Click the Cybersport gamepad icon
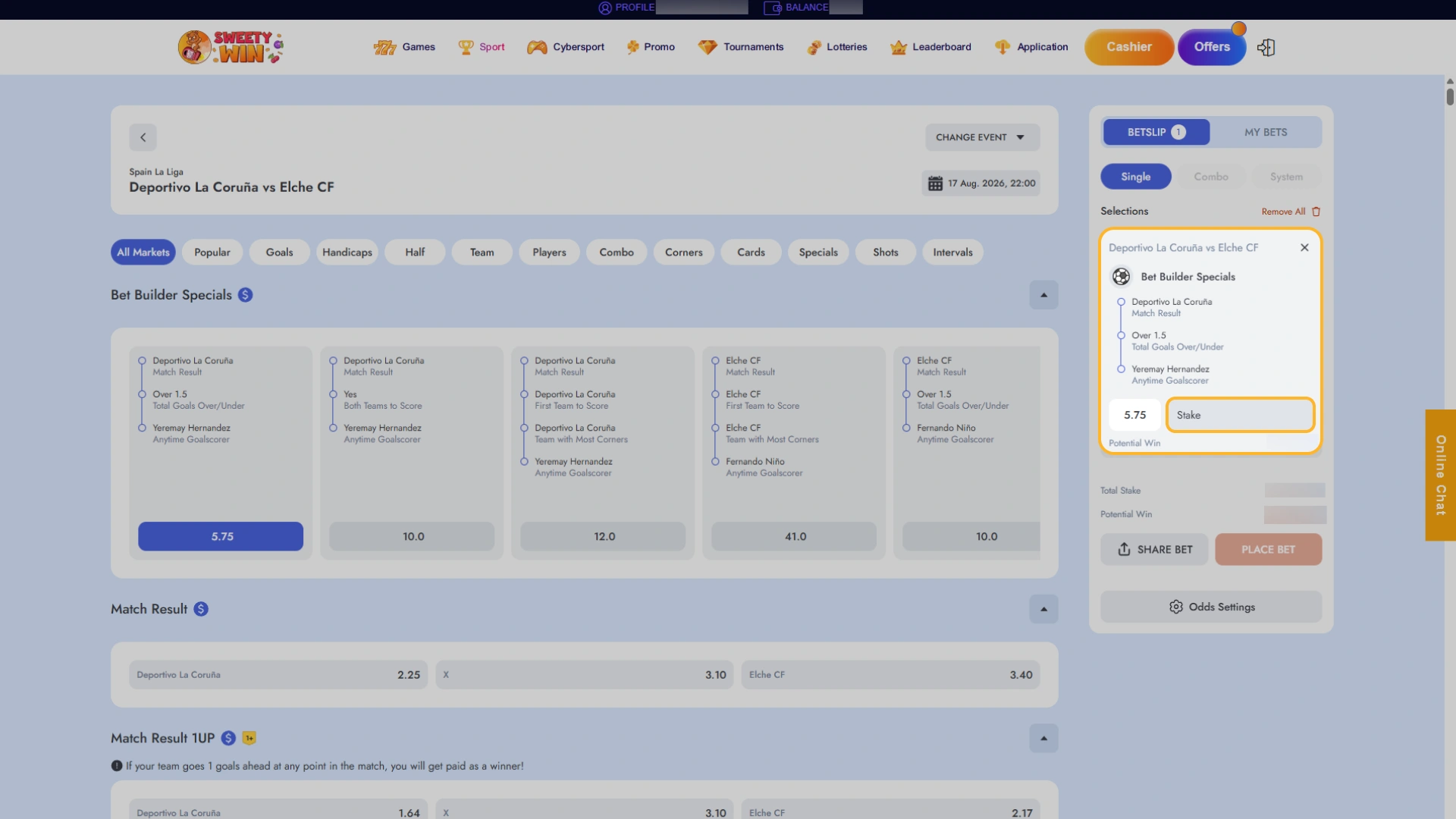1456x819 pixels. click(x=537, y=47)
